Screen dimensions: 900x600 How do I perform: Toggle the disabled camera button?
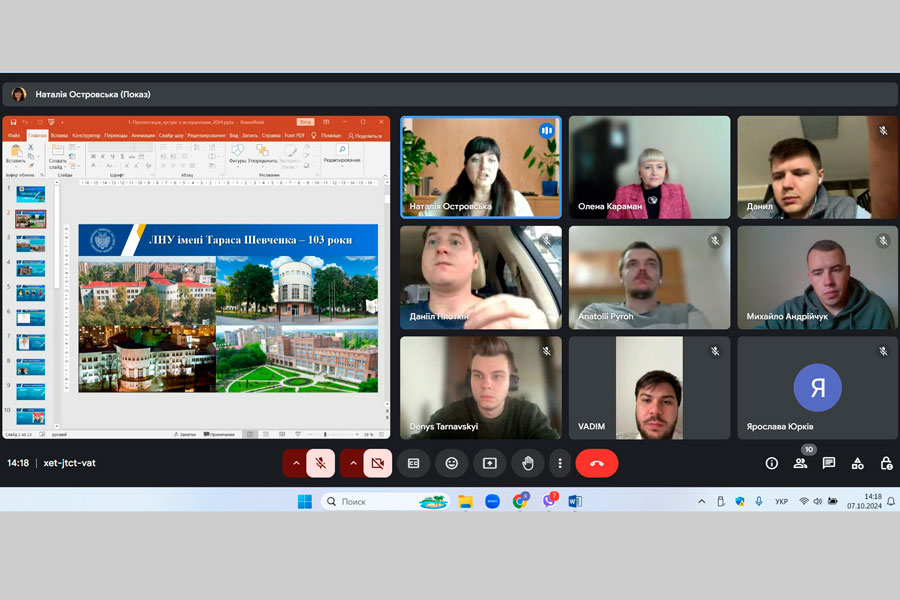coord(377,463)
